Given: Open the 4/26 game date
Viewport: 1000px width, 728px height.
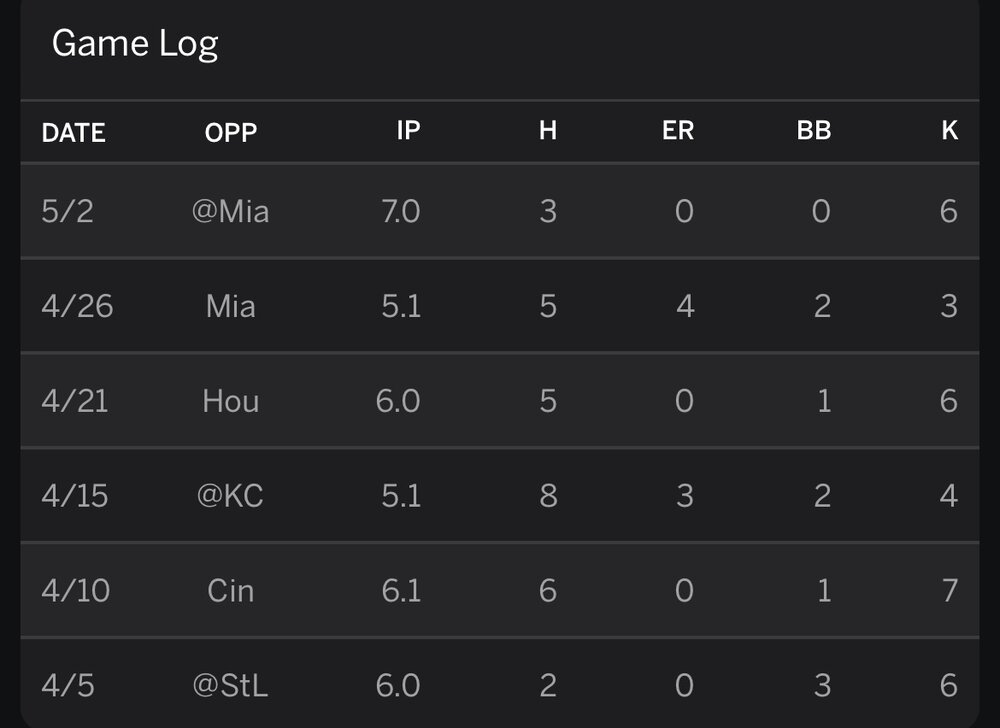Looking at the screenshot, I should [x=78, y=306].
